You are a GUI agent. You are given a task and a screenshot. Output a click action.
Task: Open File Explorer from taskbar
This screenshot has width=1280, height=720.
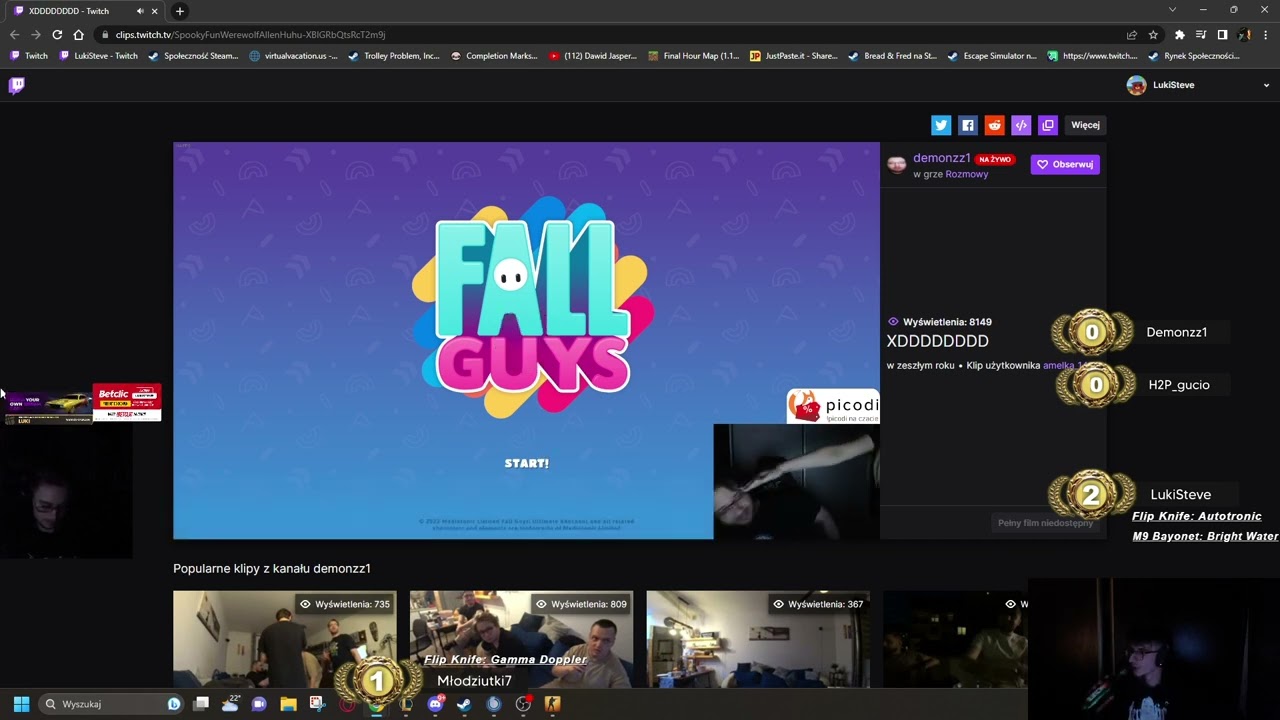(x=288, y=704)
